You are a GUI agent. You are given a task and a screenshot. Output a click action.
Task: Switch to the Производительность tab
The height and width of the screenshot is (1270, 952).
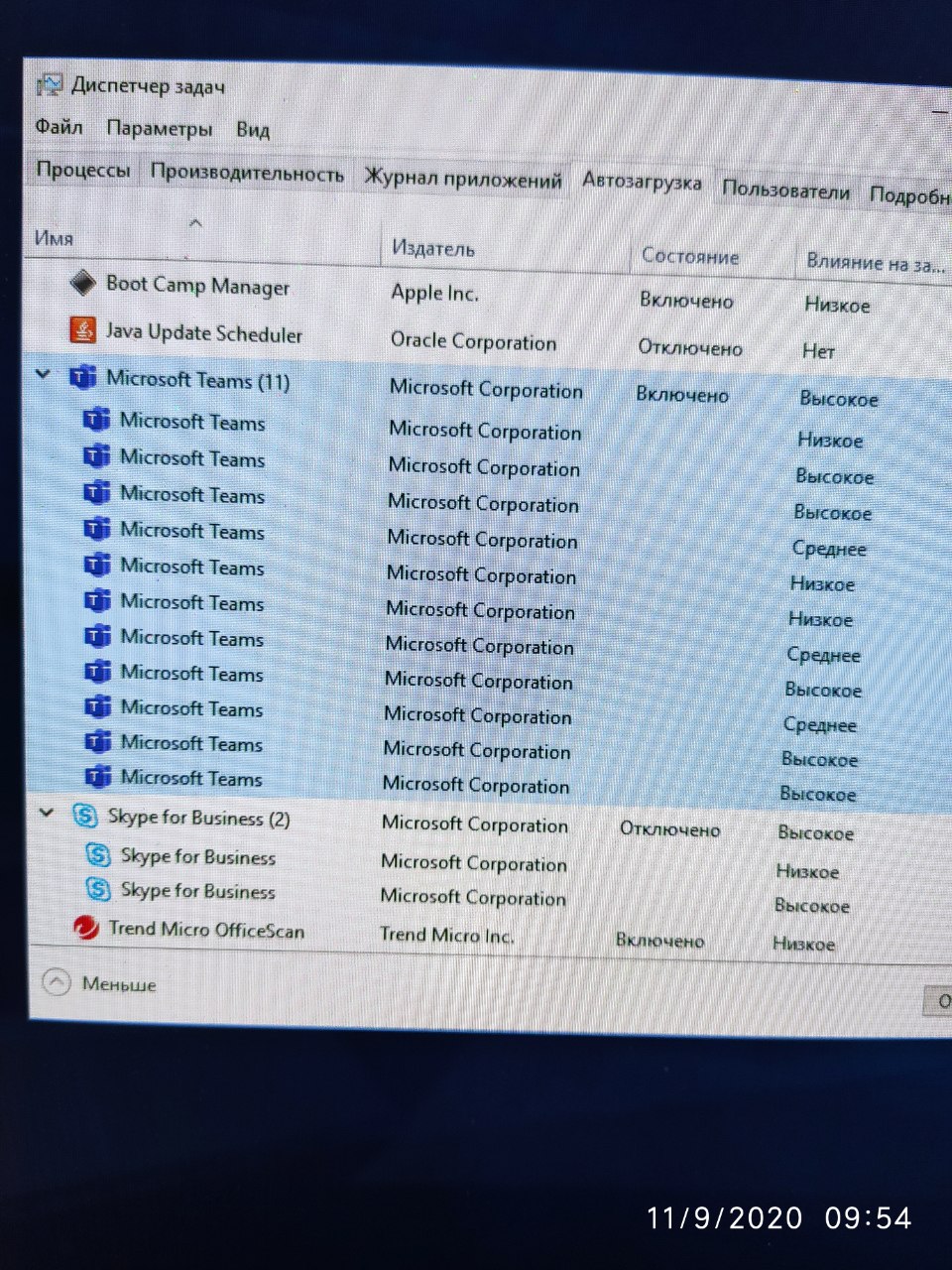247,174
